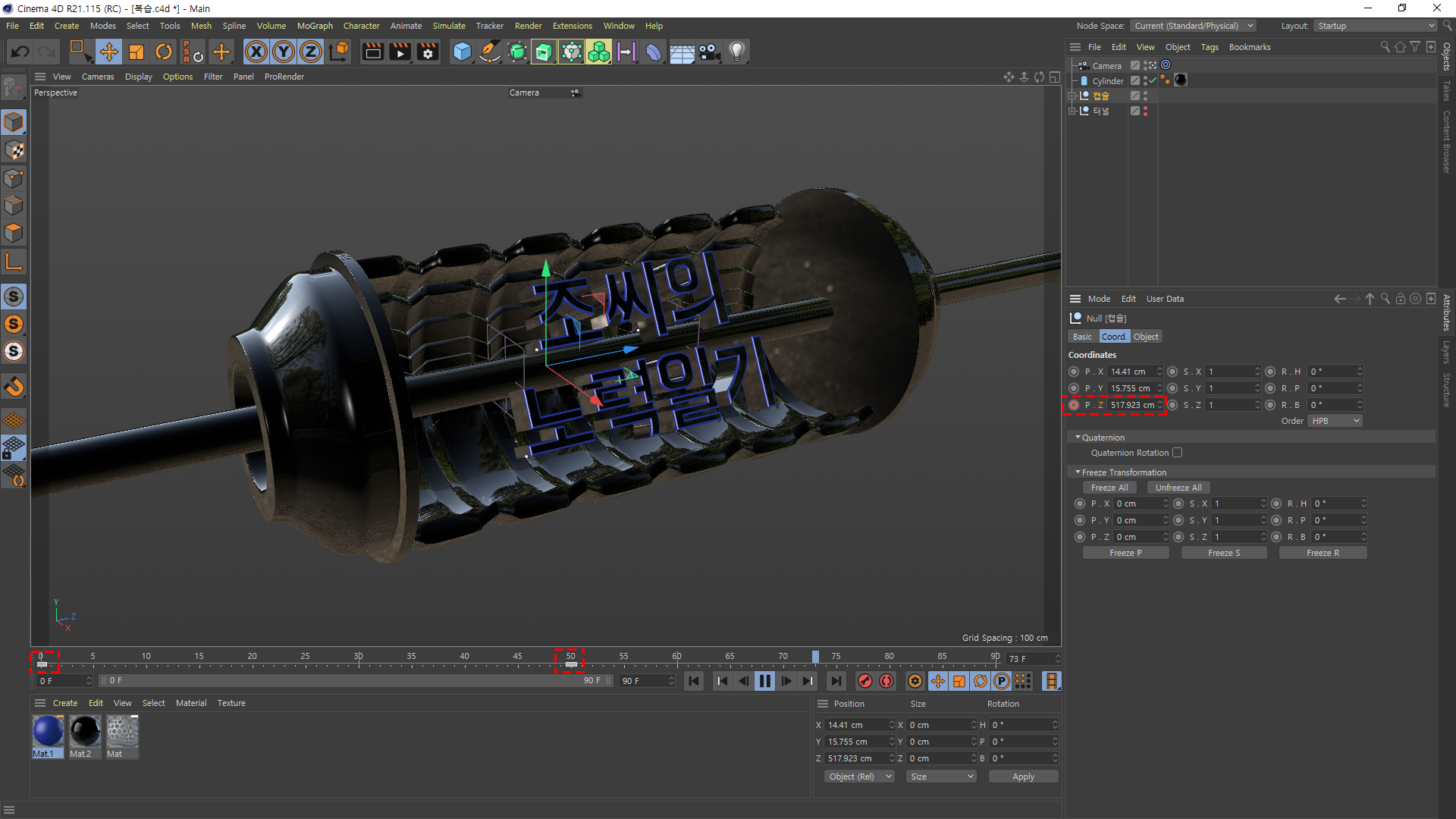
Task: Open the Object (Rel) dropdown
Action: point(859,777)
